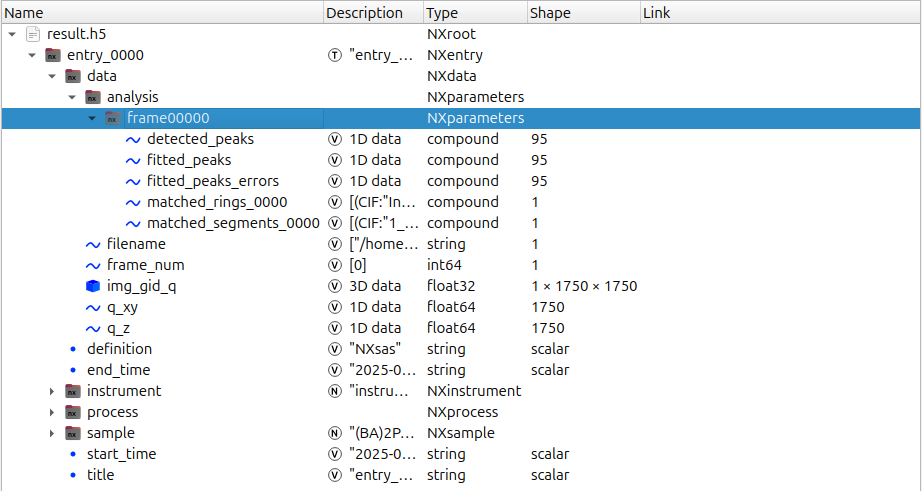Expand the instrument group
This screenshot has width=922, height=491.
[52, 391]
